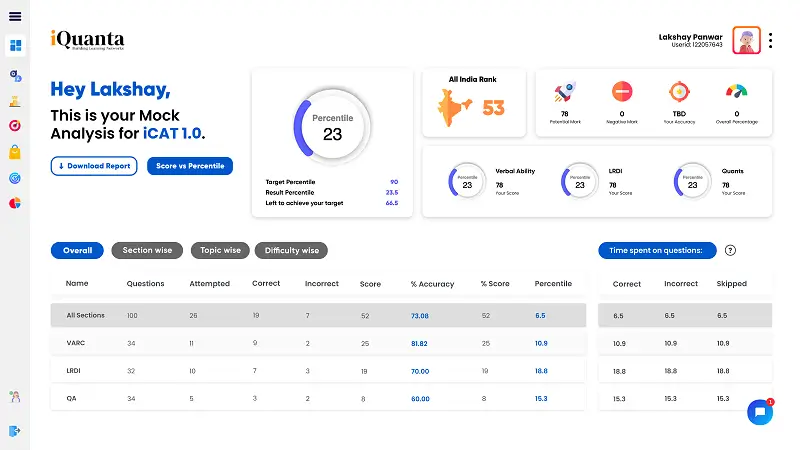800x450 pixels.
Task: Click the LRDI percentile ring
Action: [x=580, y=182]
